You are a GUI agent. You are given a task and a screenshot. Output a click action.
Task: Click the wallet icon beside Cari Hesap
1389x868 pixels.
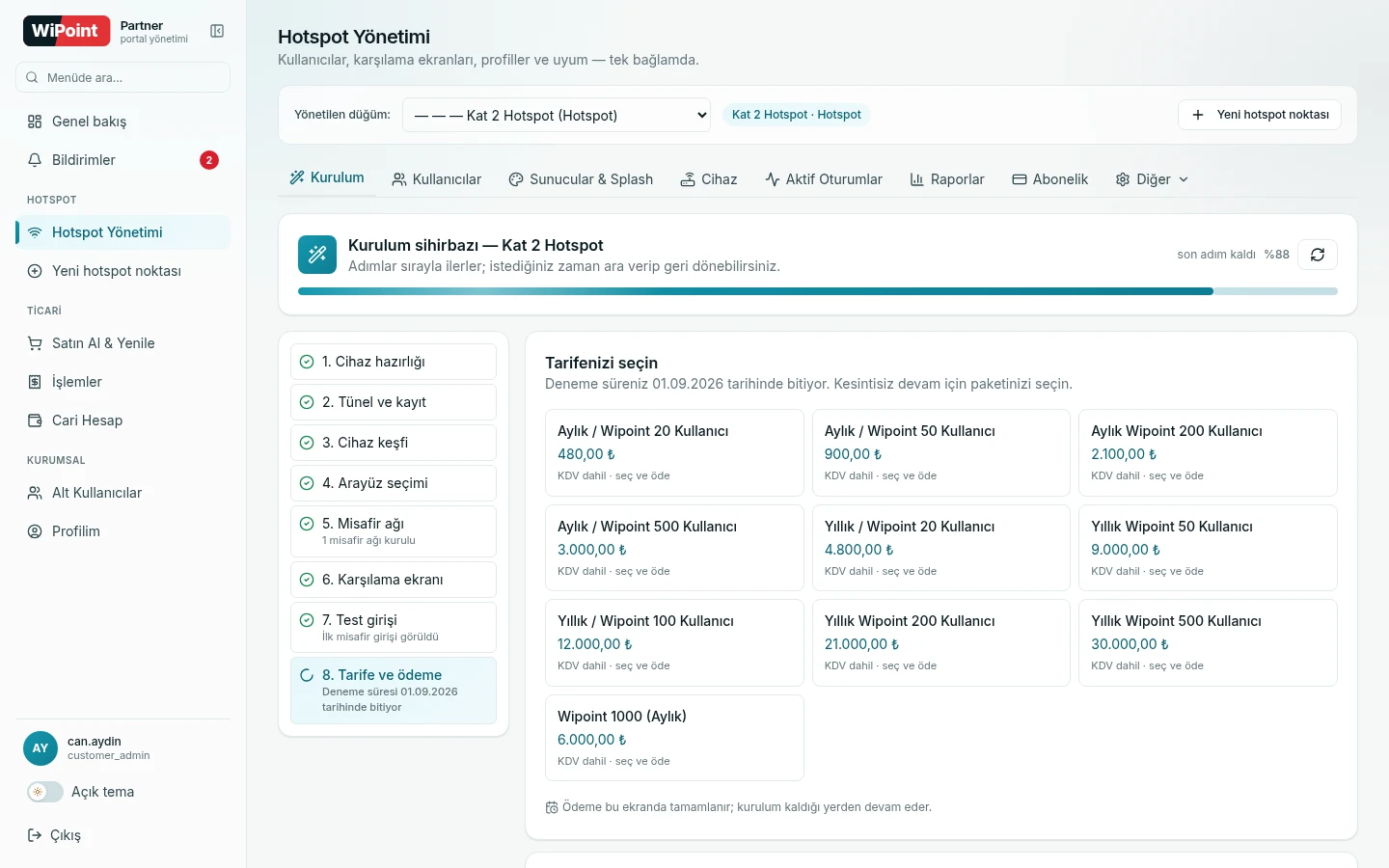[35, 420]
